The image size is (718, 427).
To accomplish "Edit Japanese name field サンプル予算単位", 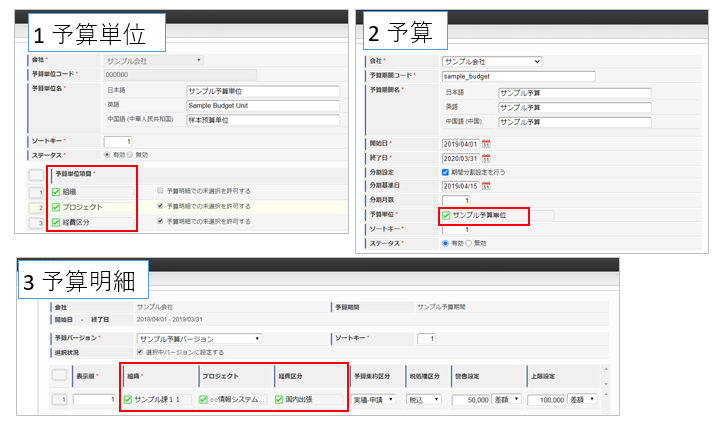I will point(263,91).
